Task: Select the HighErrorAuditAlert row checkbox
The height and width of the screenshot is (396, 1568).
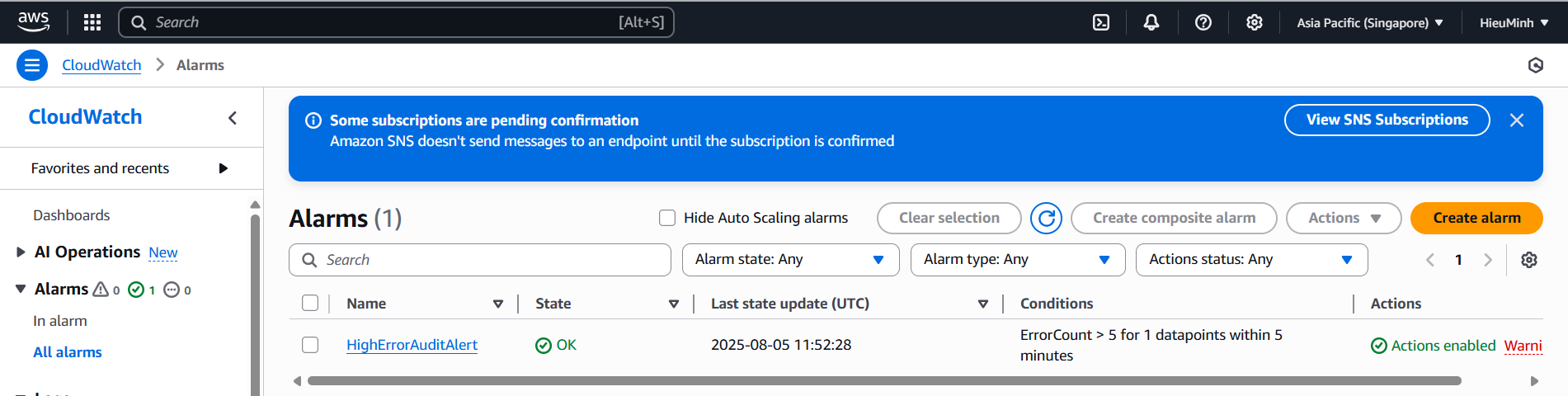Action: [310, 345]
